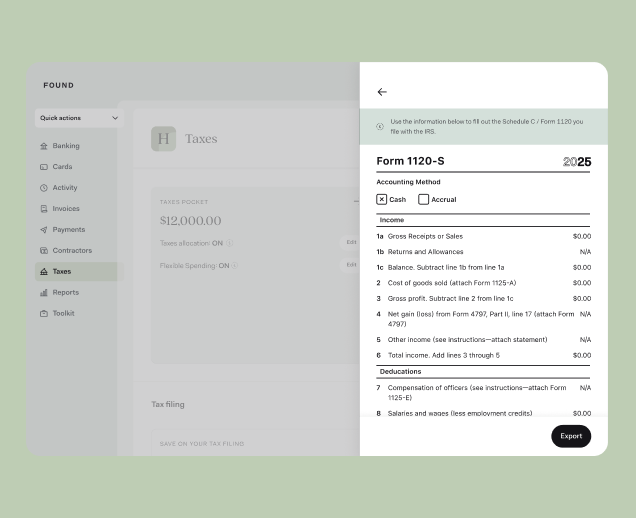Click the Cards icon in sidebar
The image size is (636, 518).
(x=44, y=167)
